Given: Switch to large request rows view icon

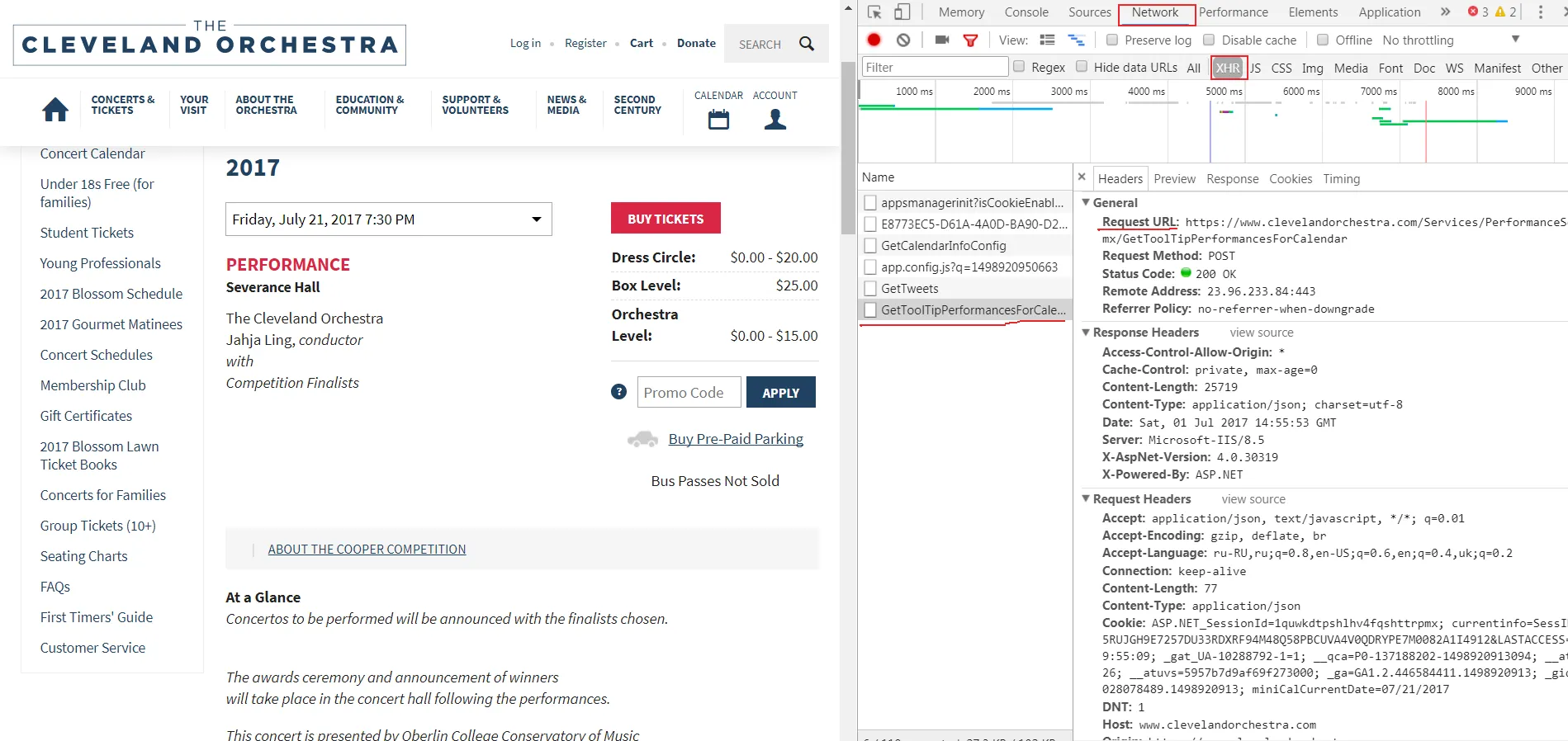Looking at the screenshot, I should click(1048, 40).
